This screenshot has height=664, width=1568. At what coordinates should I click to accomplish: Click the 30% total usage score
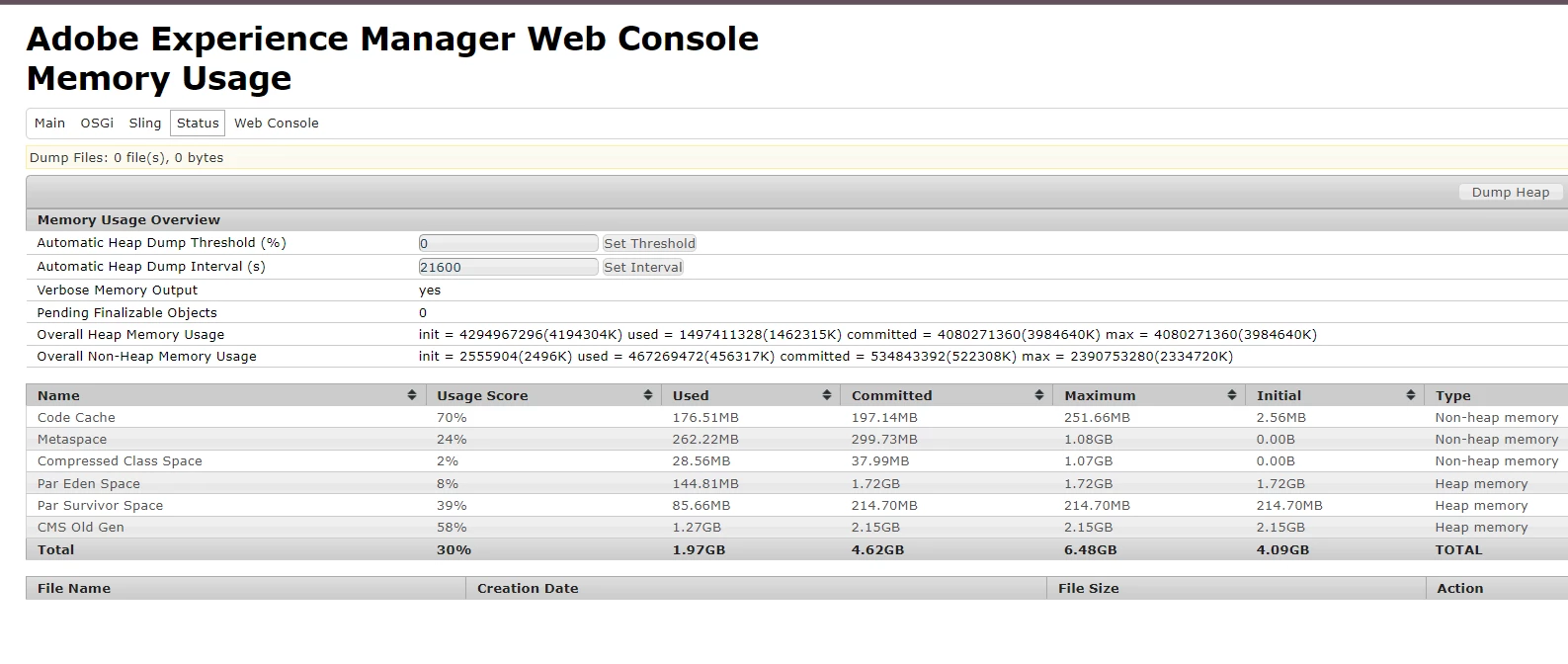[454, 550]
